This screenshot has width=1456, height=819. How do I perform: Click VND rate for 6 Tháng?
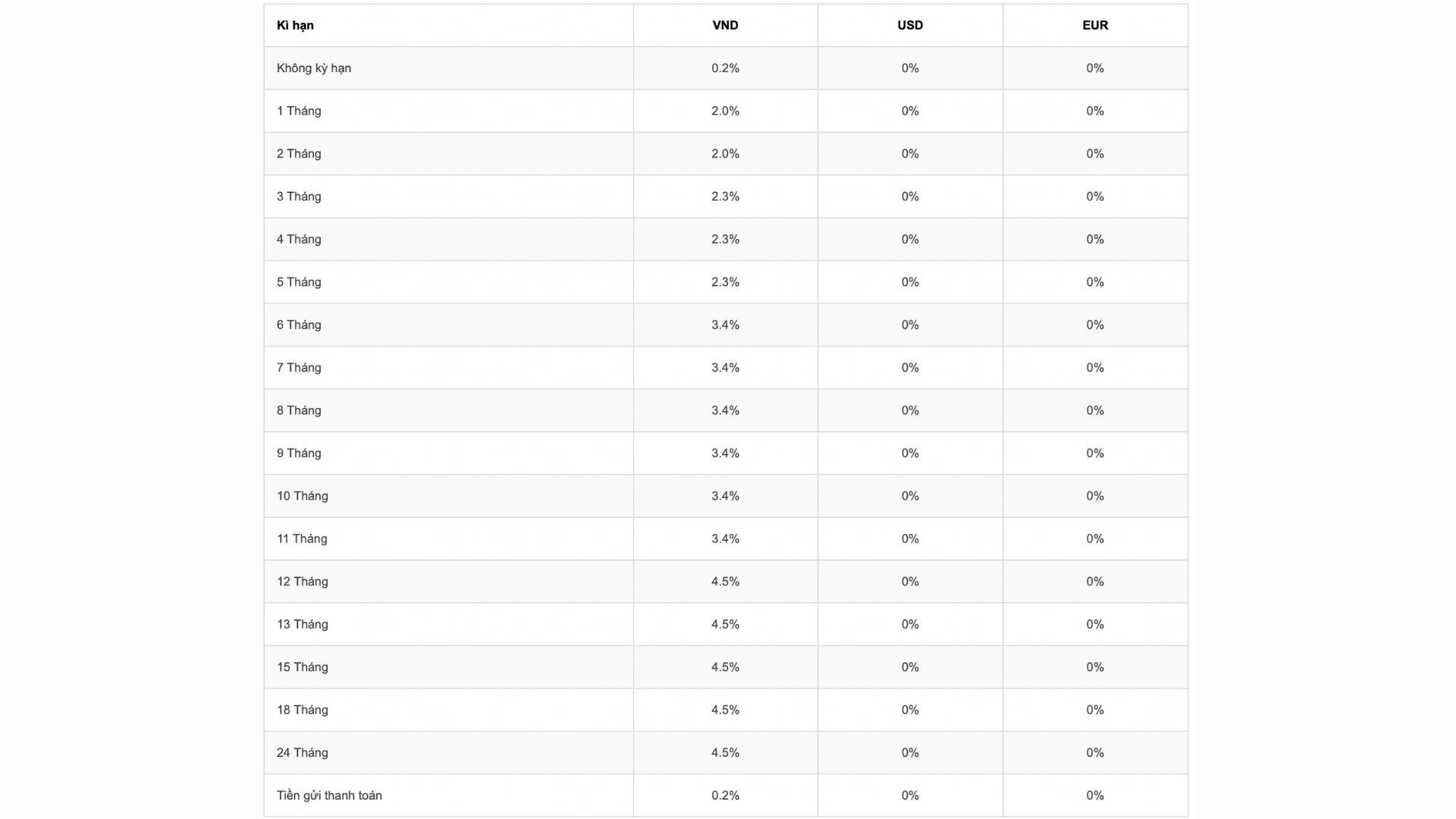click(x=725, y=325)
